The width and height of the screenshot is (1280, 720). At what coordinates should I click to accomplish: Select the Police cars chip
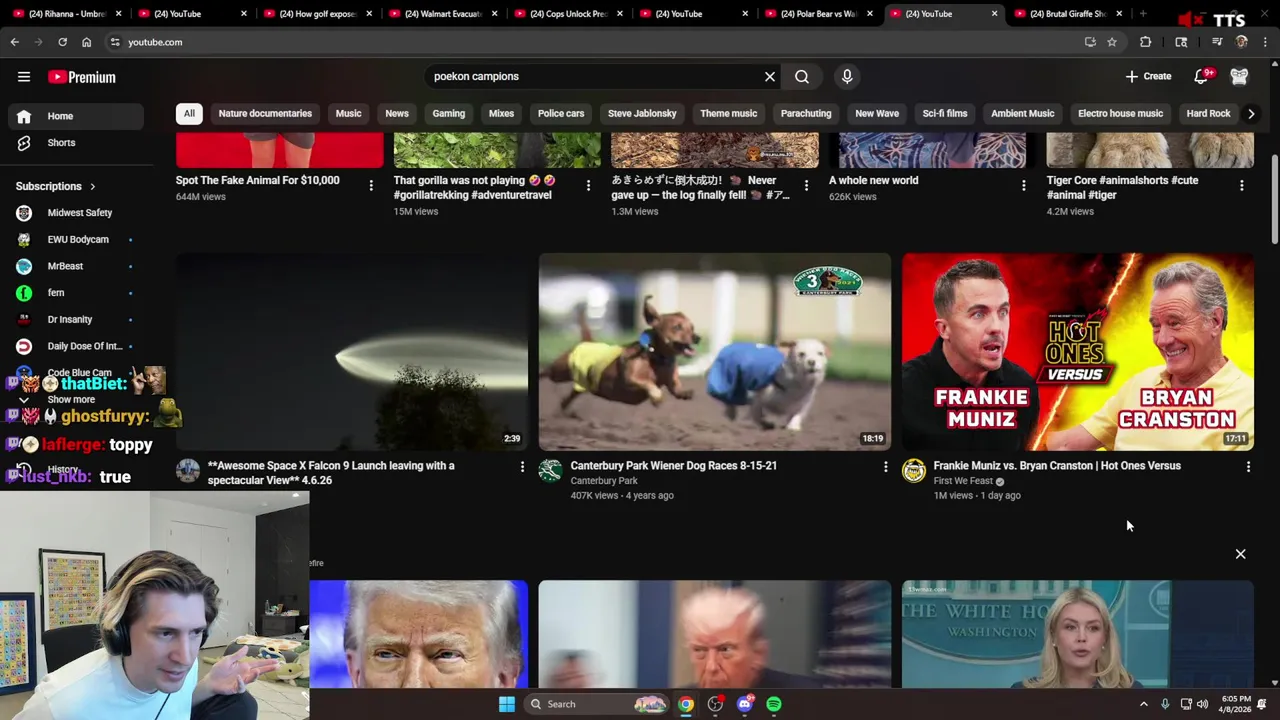tap(561, 113)
